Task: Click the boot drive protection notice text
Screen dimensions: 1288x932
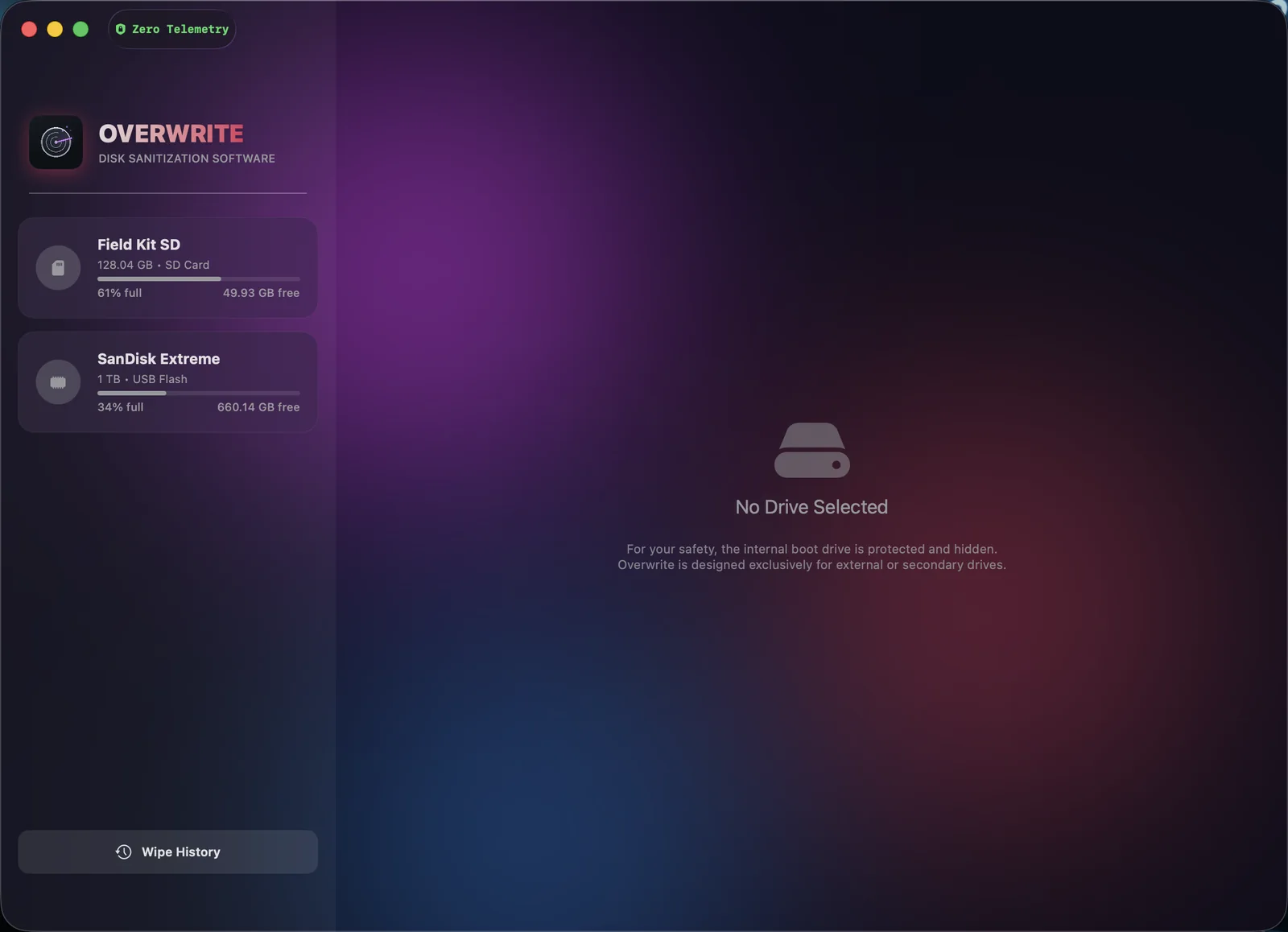Action: click(811, 557)
